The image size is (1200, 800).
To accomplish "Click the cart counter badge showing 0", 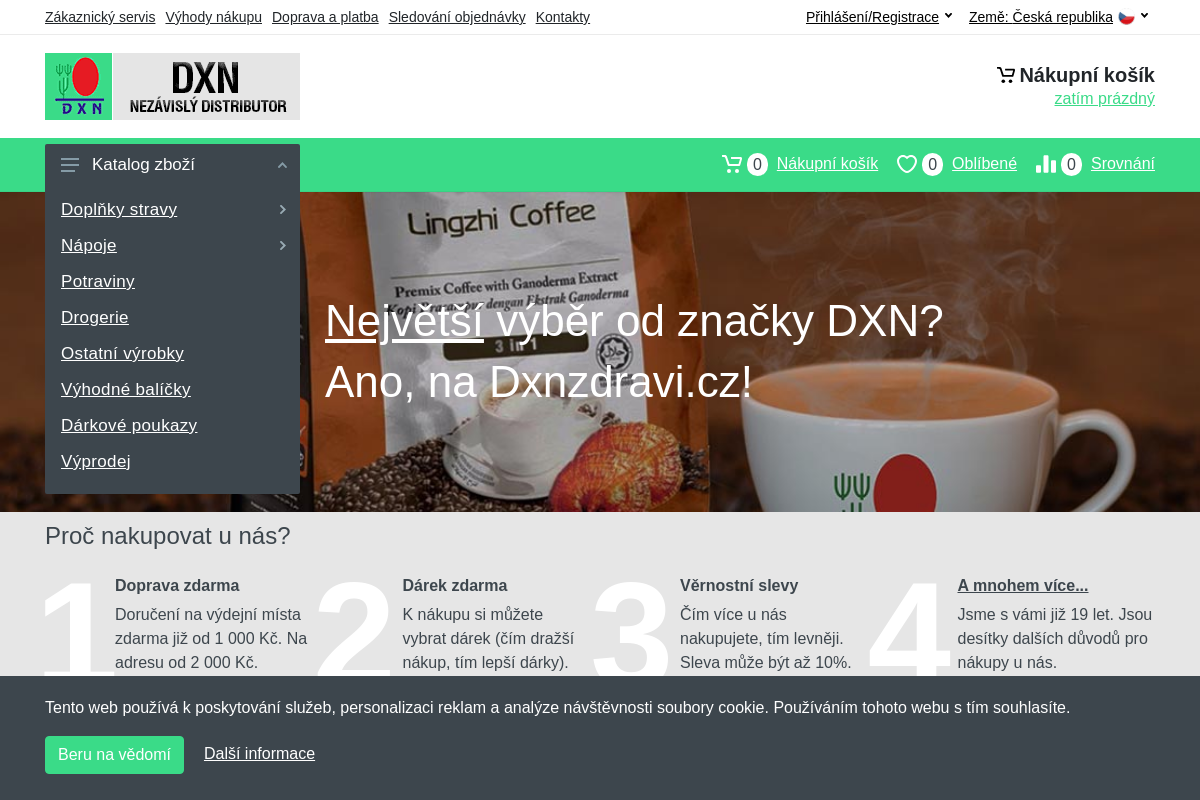I will pos(757,164).
